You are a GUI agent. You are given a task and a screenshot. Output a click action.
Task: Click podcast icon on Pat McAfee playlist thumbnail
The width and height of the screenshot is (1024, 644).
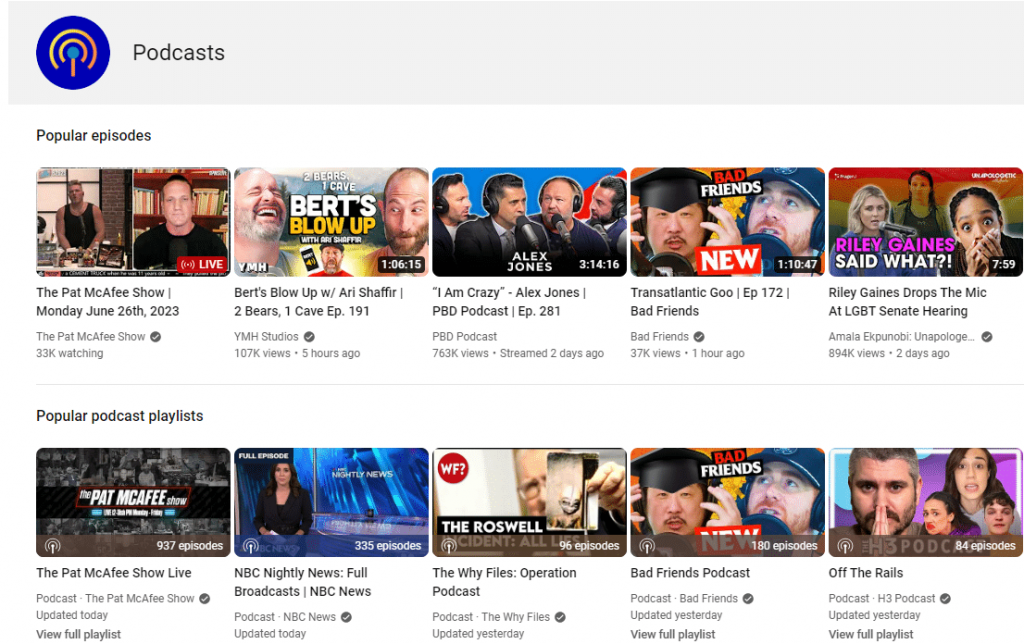tap(52, 545)
